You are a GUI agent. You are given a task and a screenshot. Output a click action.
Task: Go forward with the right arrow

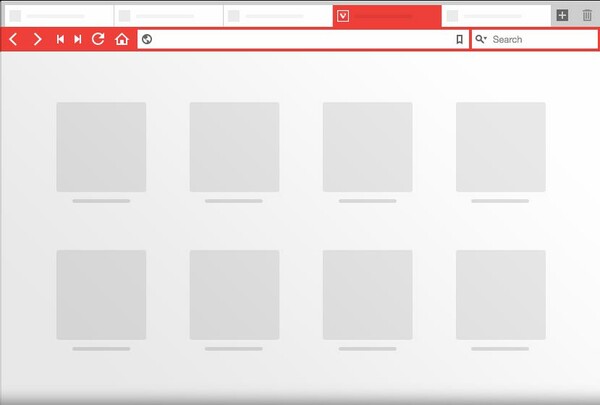click(37, 39)
